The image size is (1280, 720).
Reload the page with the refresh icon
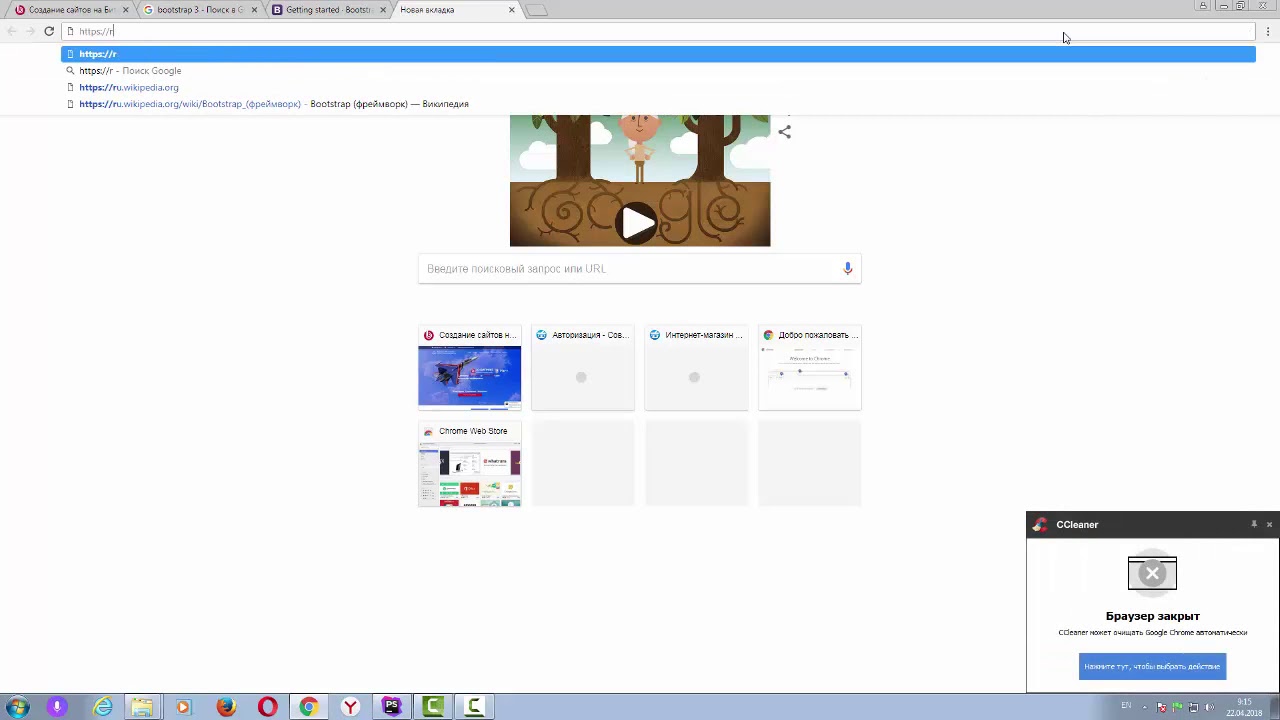(x=48, y=31)
